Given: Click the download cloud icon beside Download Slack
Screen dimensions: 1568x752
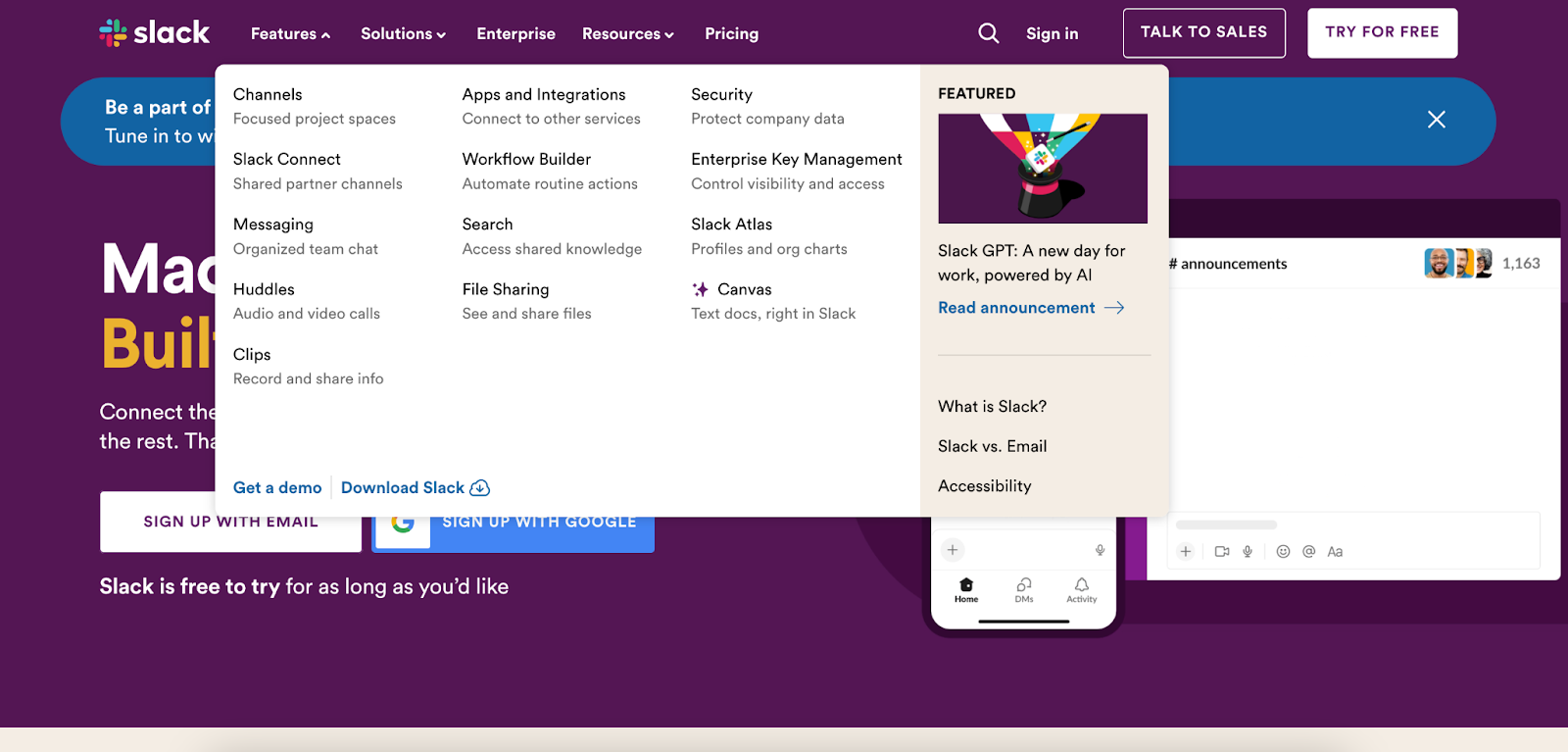Looking at the screenshot, I should pyautogui.click(x=480, y=488).
